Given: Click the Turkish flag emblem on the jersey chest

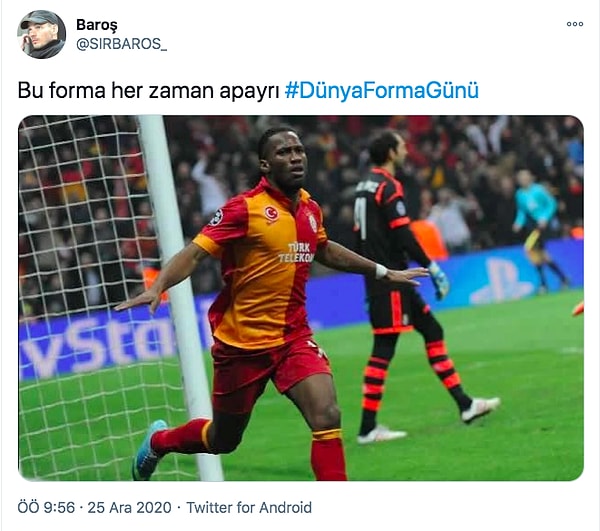Looking at the screenshot, I should tap(271, 213).
